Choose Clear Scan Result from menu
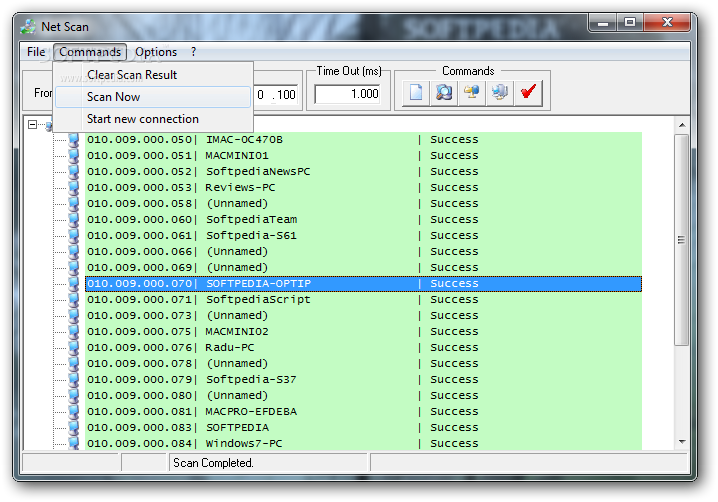 [153, 75]
